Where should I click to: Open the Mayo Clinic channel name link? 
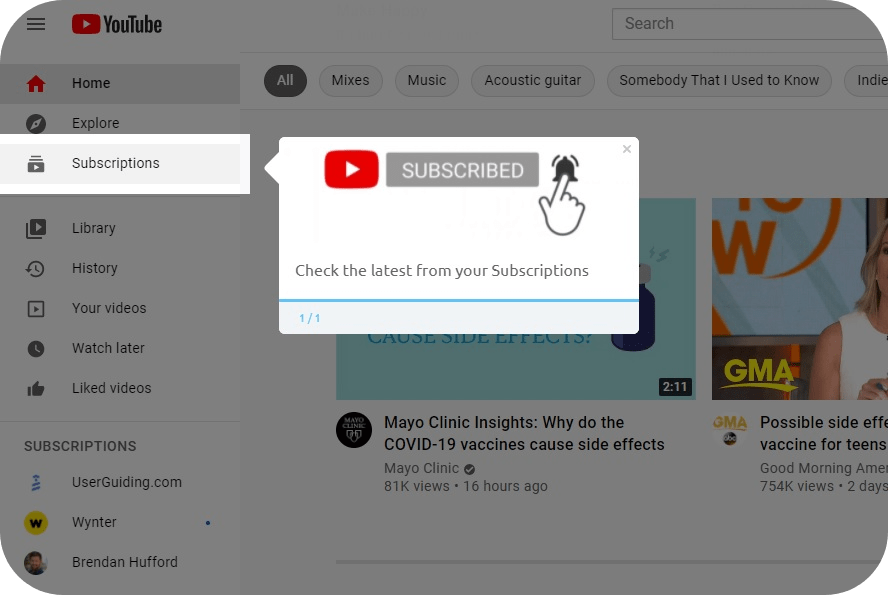(421, 468)
